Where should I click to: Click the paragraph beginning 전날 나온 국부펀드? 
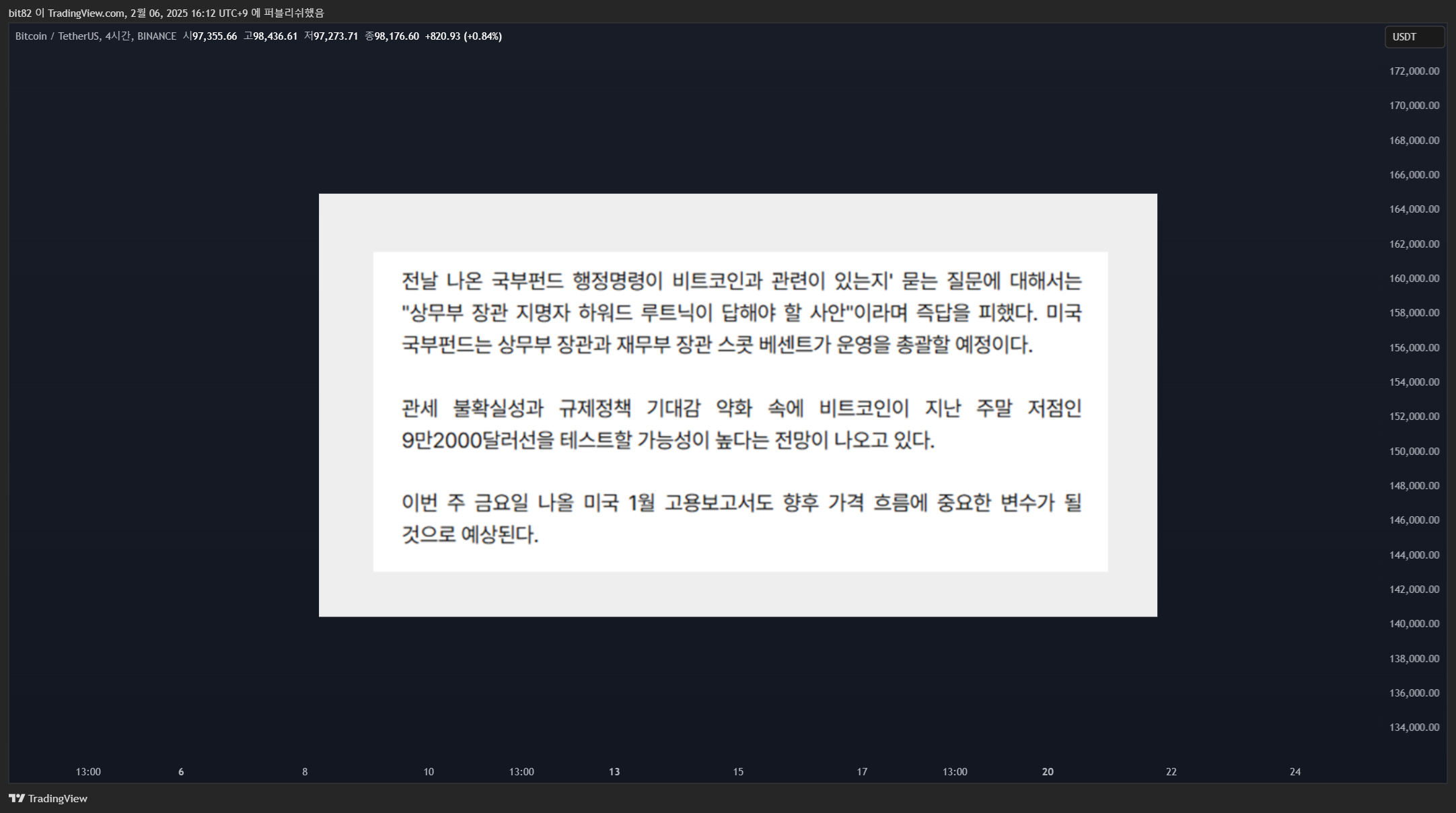741,313
